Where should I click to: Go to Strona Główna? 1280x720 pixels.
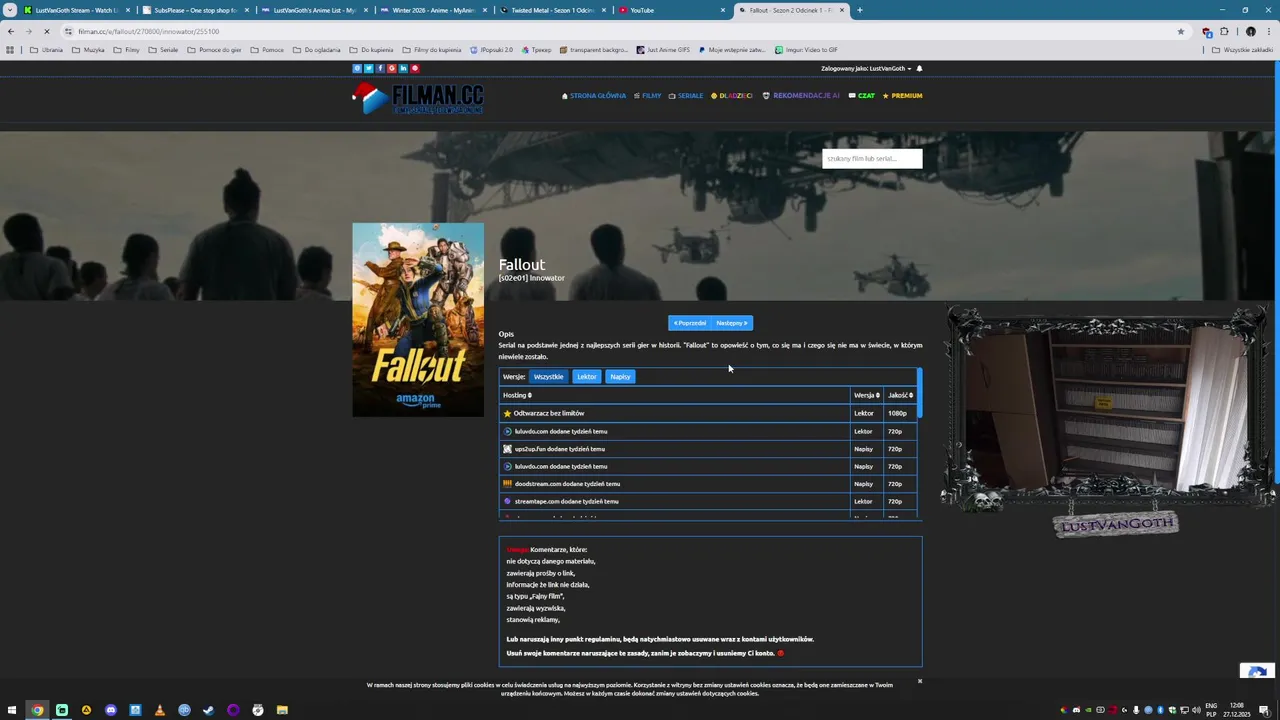[594, 96]
